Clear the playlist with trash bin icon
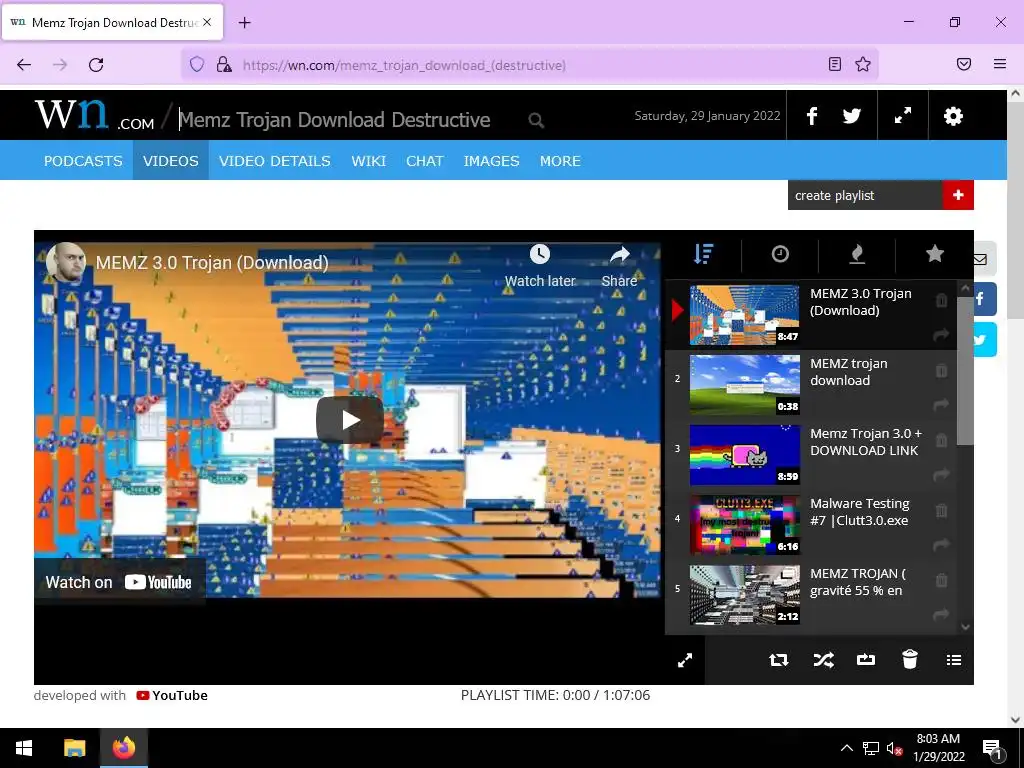 [x=910, y=659]
